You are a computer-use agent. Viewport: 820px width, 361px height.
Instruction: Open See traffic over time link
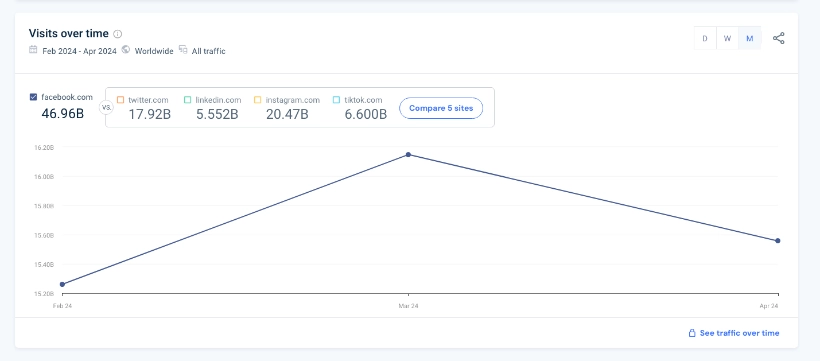pyautogui.click(x=739, y=333)
